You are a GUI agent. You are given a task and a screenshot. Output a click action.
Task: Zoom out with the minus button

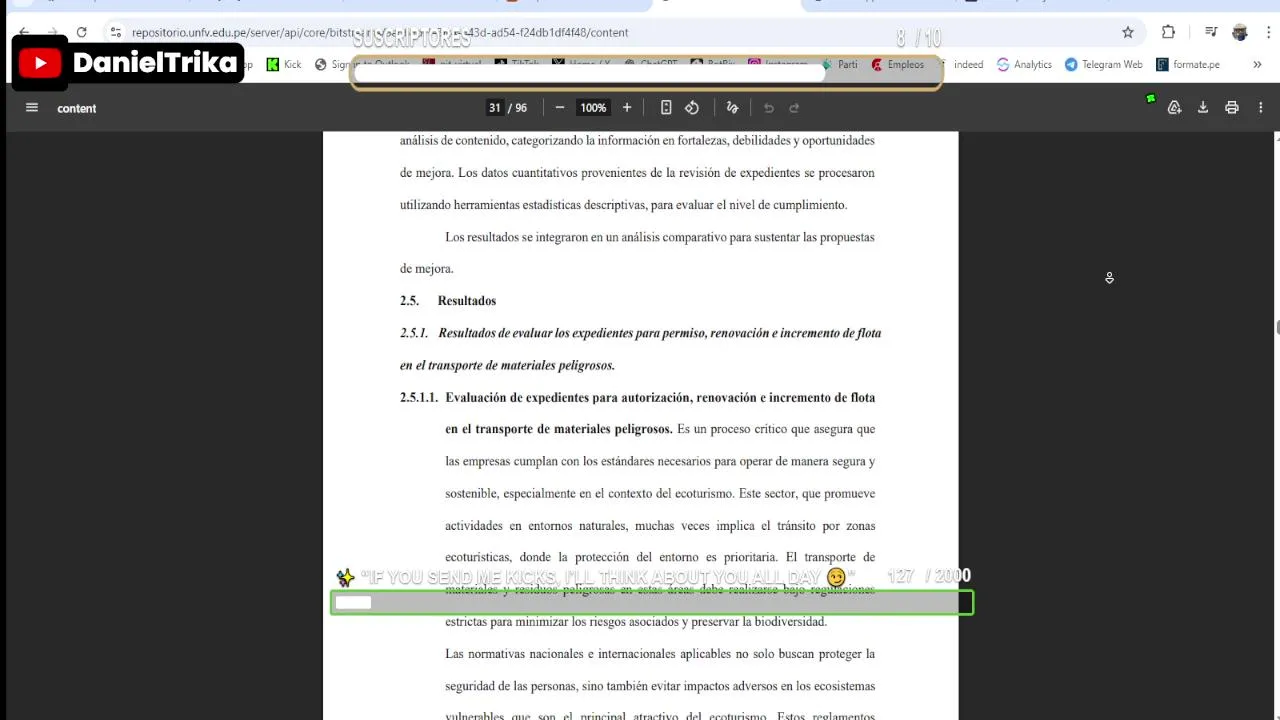coord(560,108)
